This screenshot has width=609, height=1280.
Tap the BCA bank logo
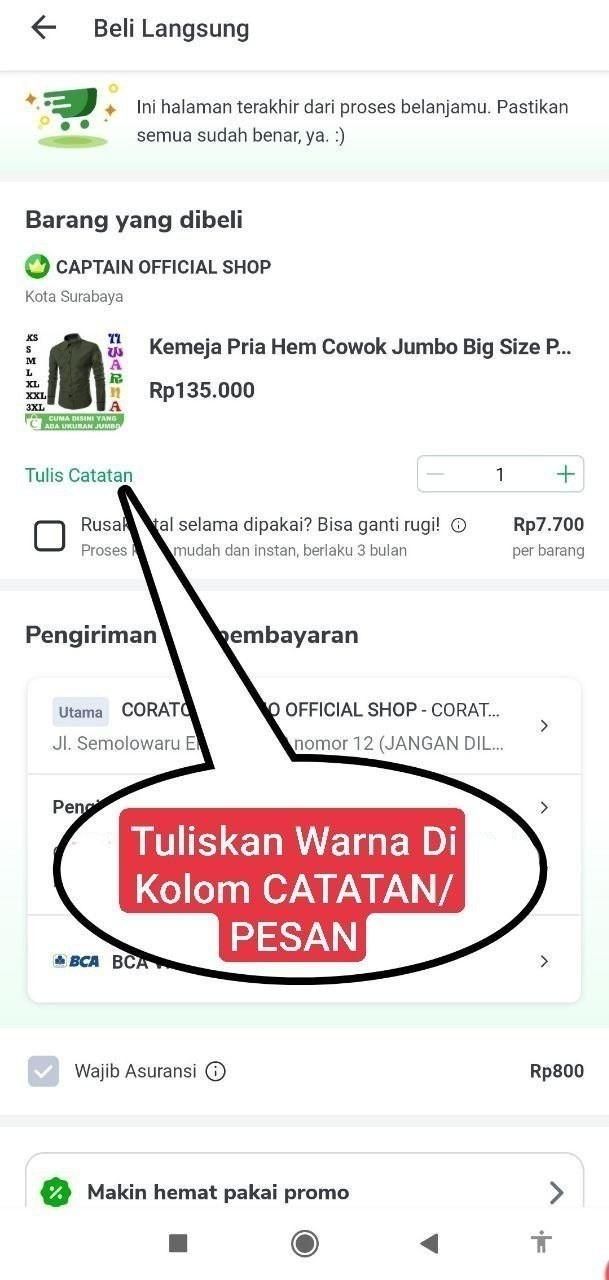tap(76, 961)
